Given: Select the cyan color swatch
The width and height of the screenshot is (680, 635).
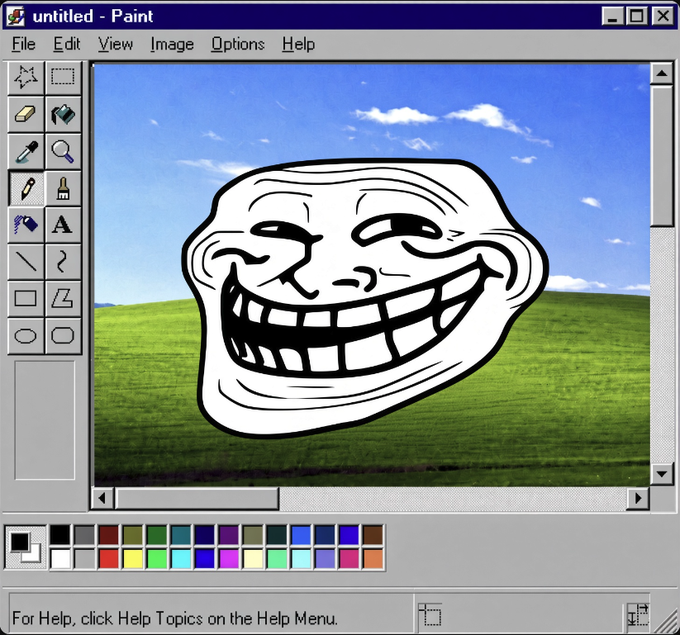Looking at the screenshot, I should click(181, 559).
